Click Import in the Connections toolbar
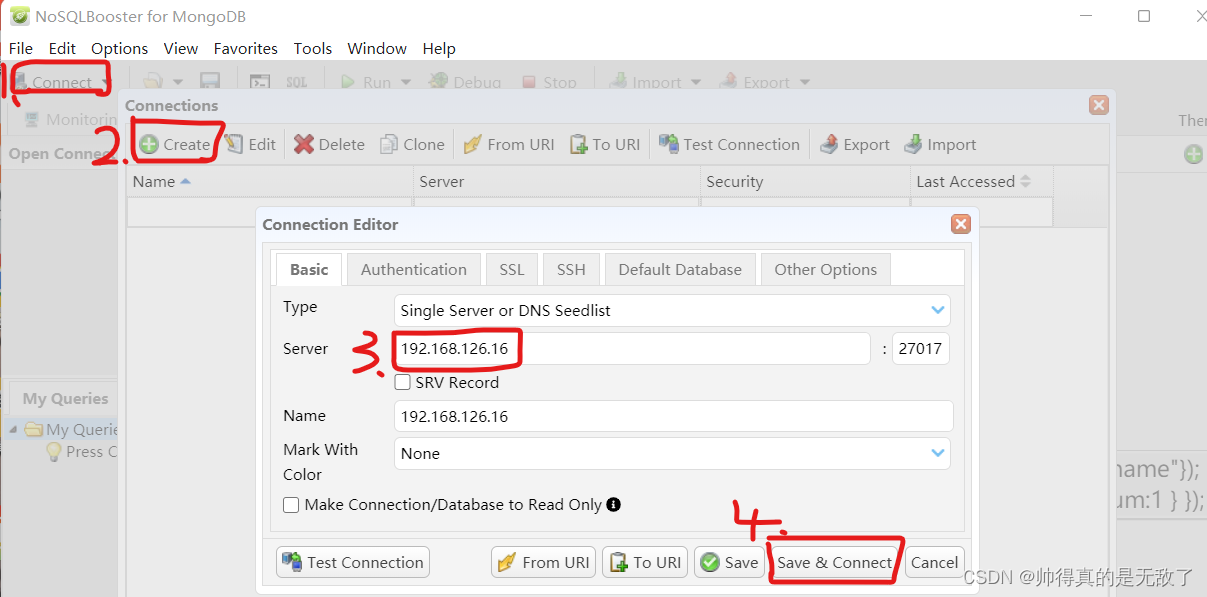This screenshot has width=1207, height=597. tap(940, 144)
